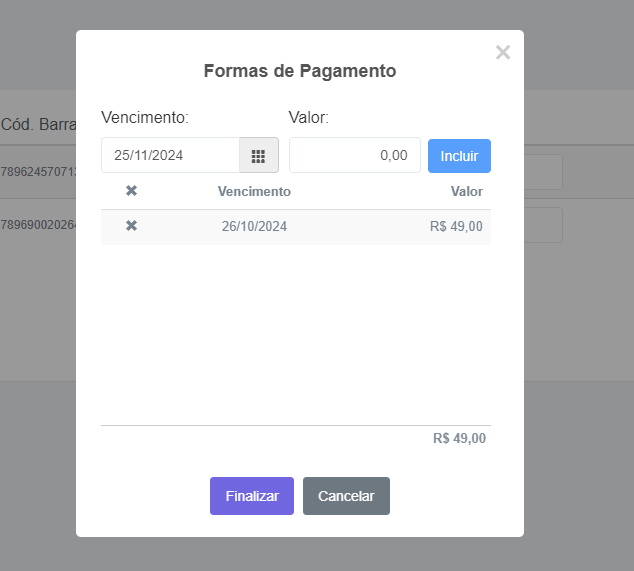Viewport: 634px width, 571px height.
Task: Open the calendar date picker
Action: (x=258, y=156)
